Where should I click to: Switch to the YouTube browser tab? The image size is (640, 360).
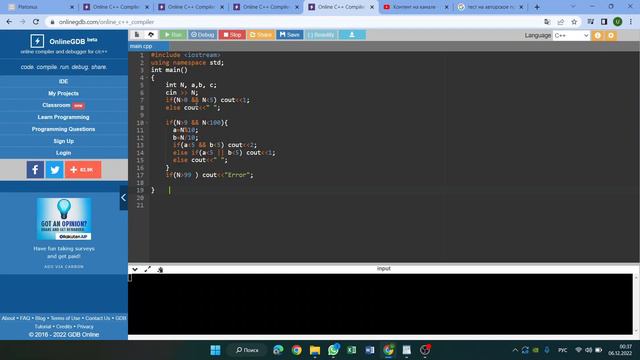click(x=415, y=7)
